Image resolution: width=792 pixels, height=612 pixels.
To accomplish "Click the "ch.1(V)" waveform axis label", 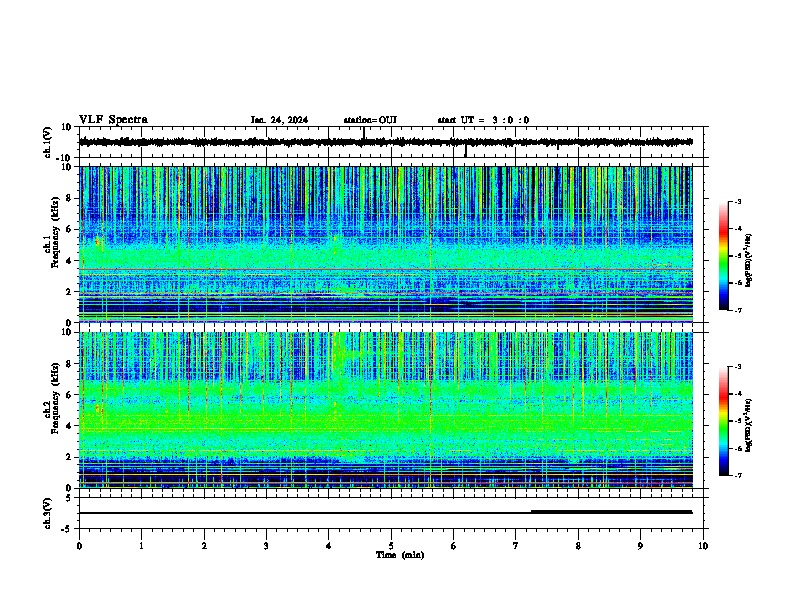I will [x=48, y=142].
